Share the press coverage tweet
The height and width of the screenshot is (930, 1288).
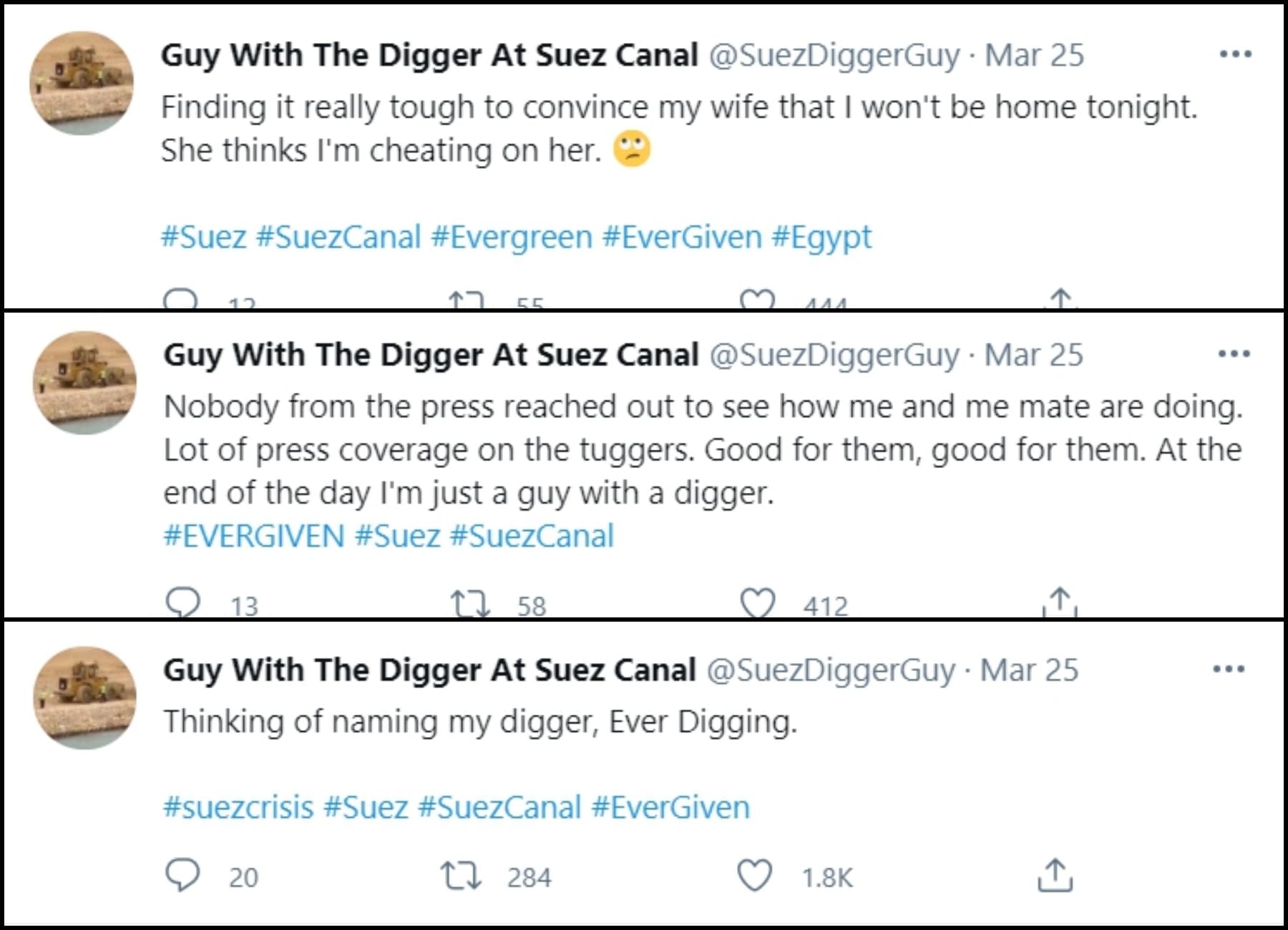pos(1060,602)
